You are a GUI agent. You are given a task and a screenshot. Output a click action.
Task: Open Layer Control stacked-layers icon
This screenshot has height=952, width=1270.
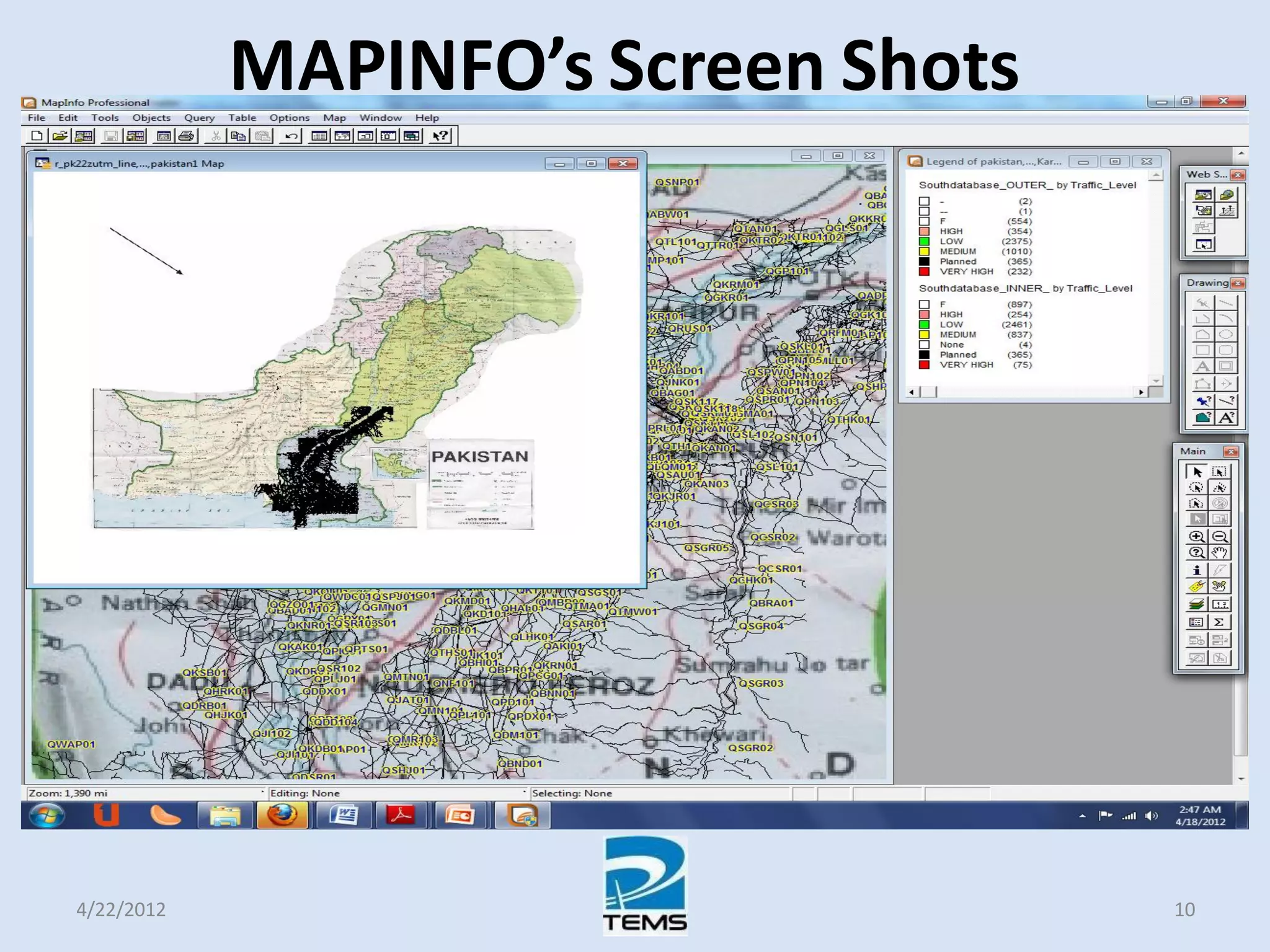pyautogui.click(x=1197, y=604)
